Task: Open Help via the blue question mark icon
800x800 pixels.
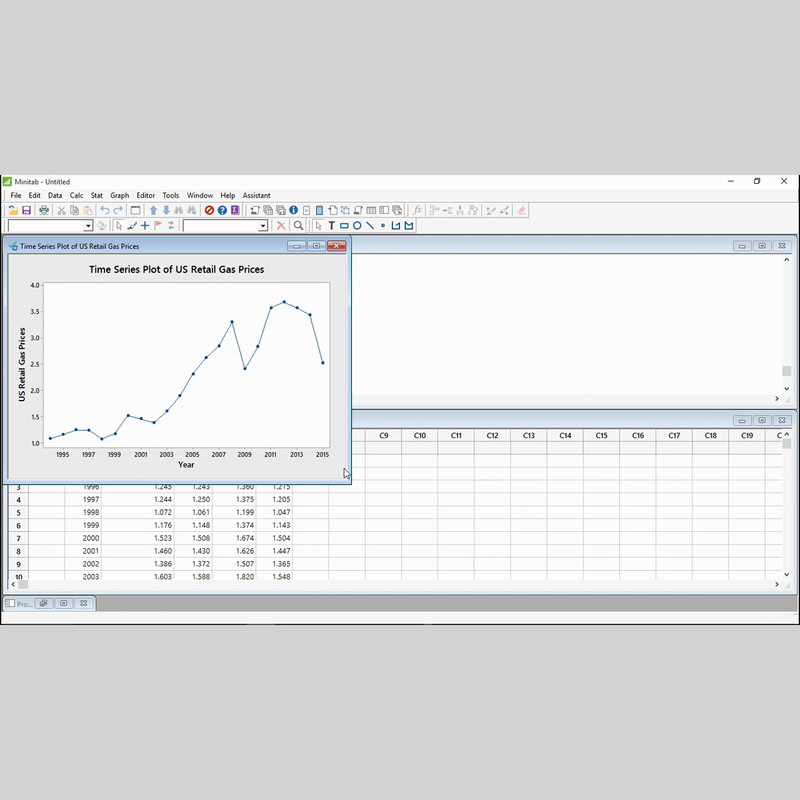Action: click(222, 211)
